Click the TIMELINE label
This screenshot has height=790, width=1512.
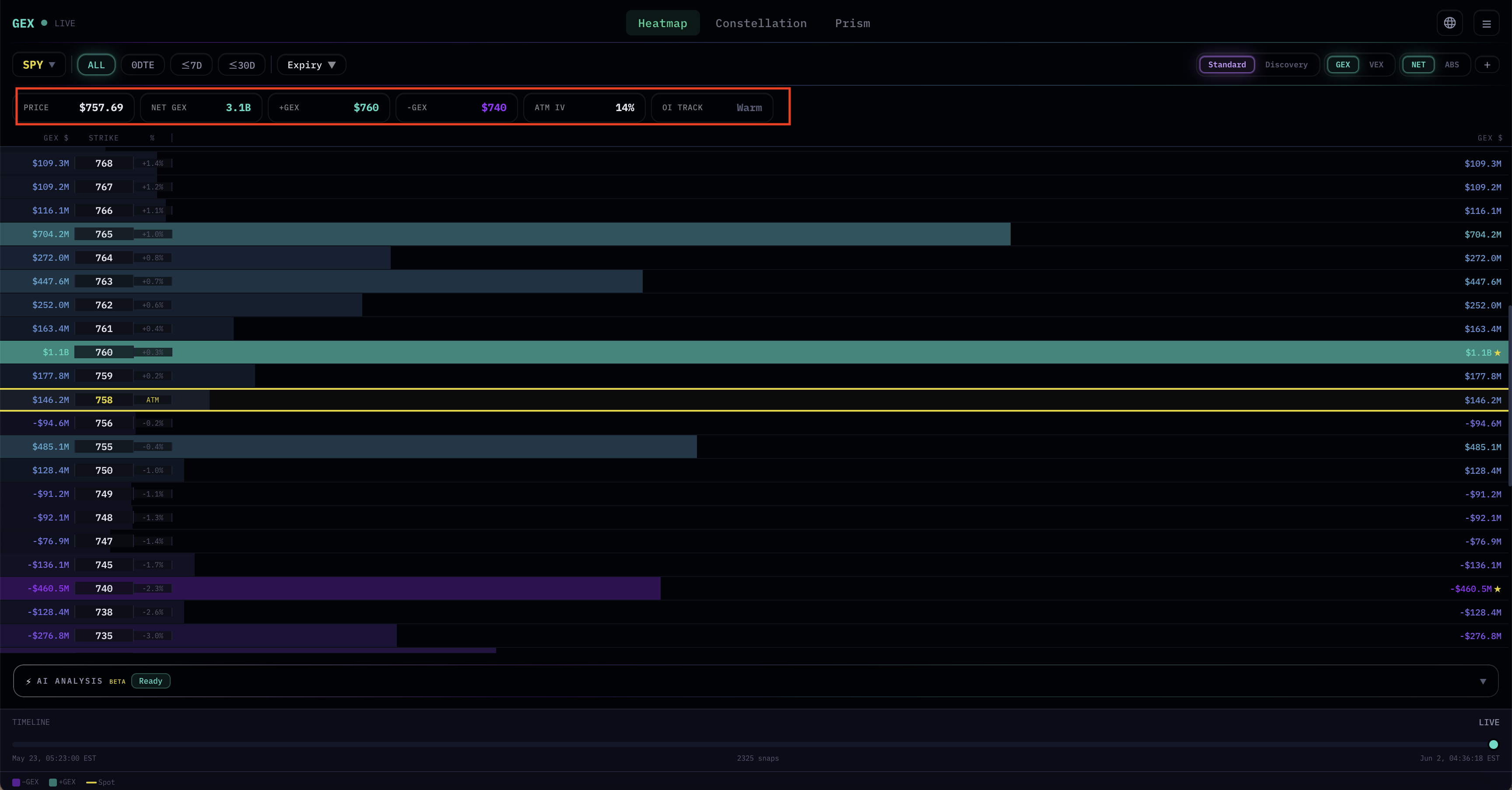[31, 723]
